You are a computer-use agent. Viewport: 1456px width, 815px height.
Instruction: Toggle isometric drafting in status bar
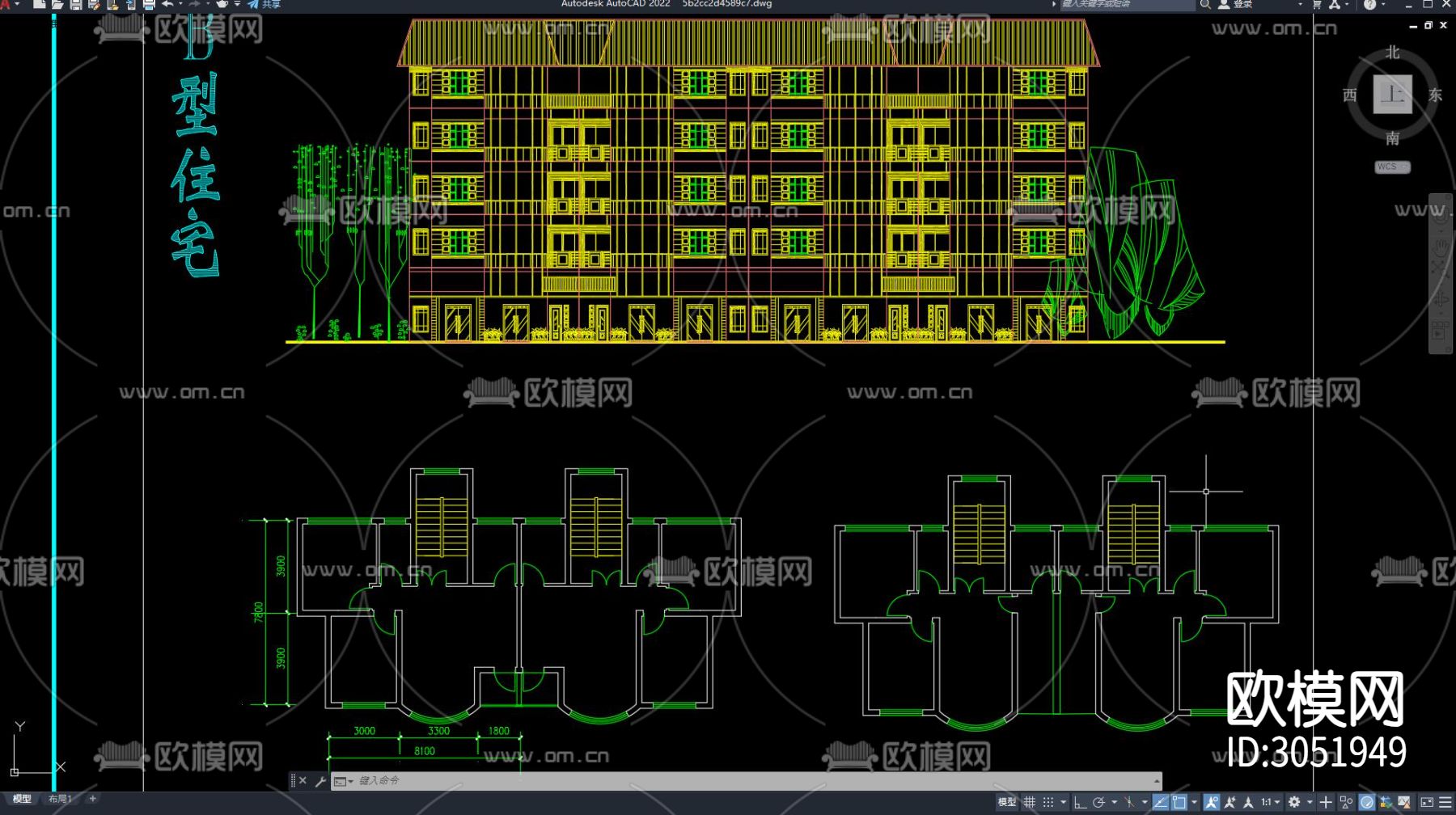click(1130, 802)
